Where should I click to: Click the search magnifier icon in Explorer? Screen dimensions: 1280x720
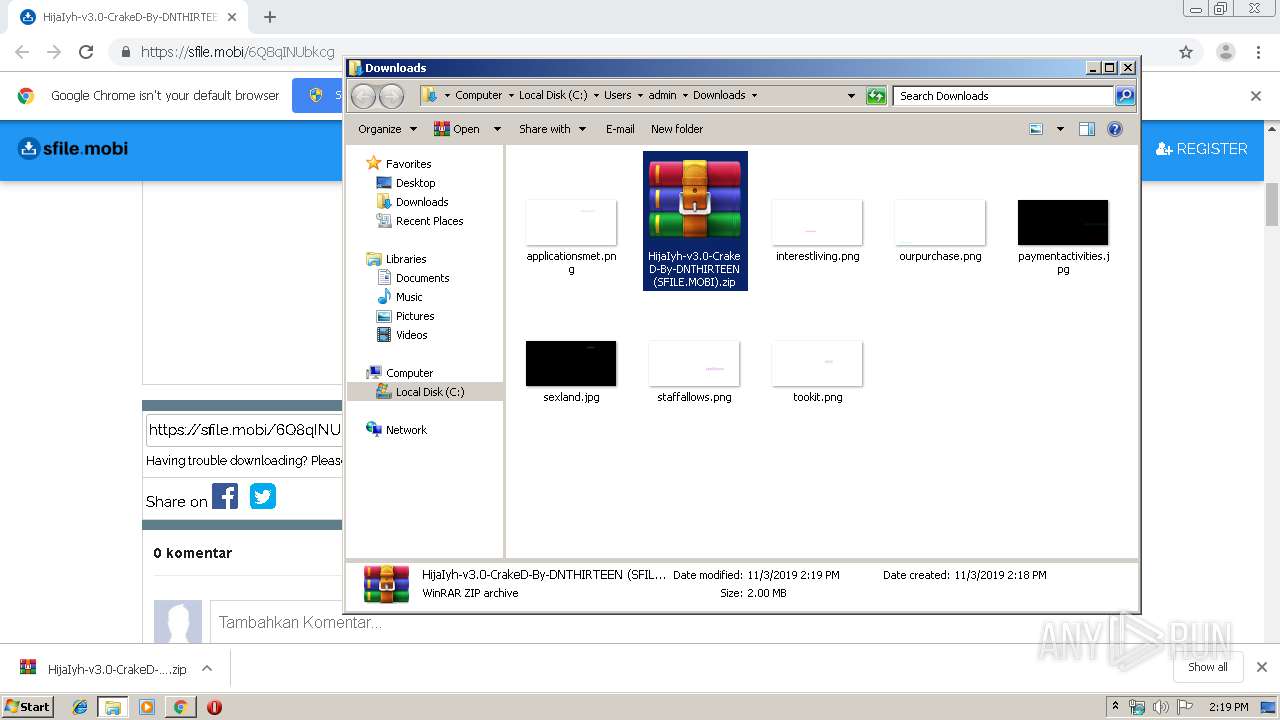tap(1125, 96)
